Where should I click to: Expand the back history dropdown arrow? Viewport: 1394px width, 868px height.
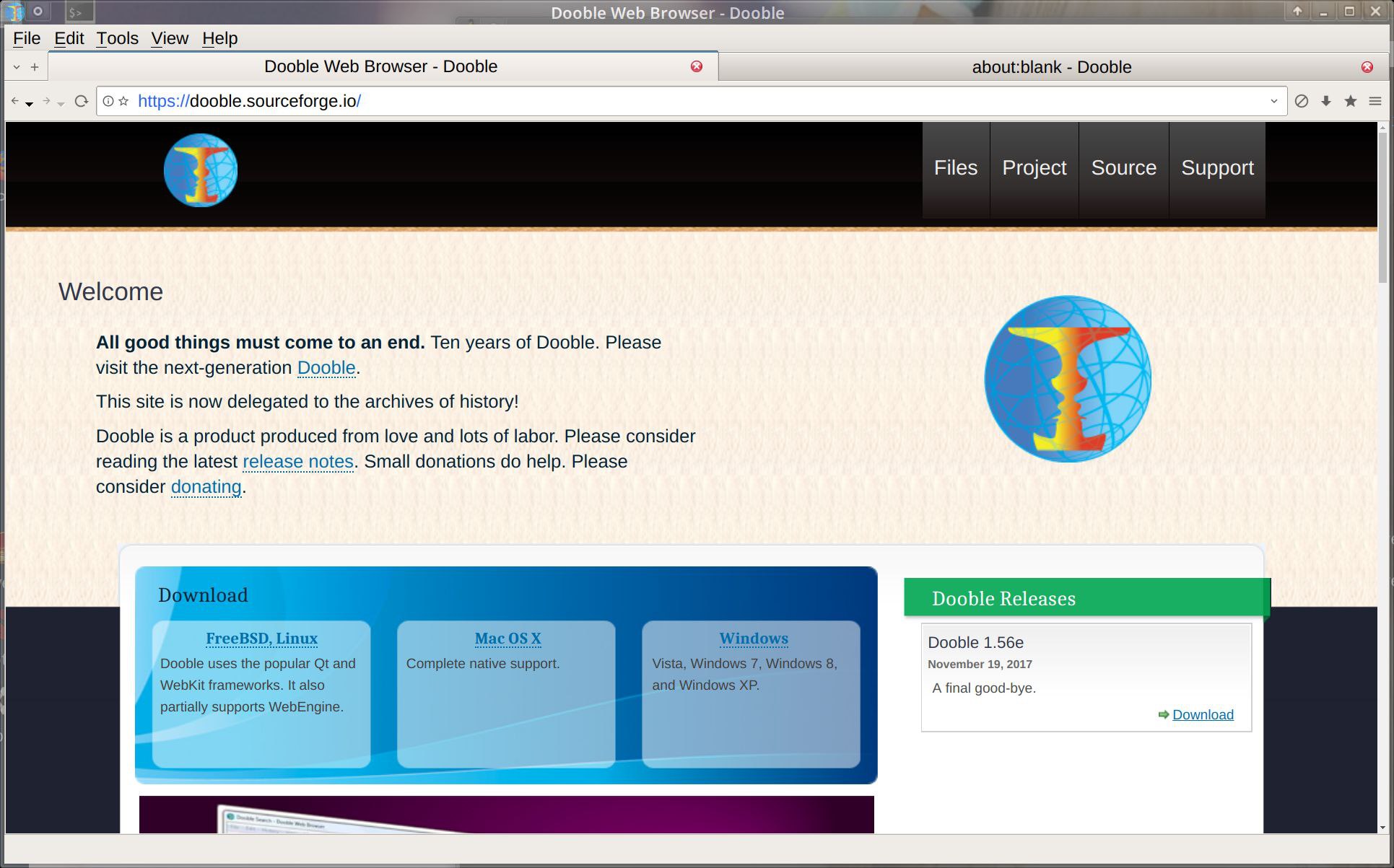(29, 104)
